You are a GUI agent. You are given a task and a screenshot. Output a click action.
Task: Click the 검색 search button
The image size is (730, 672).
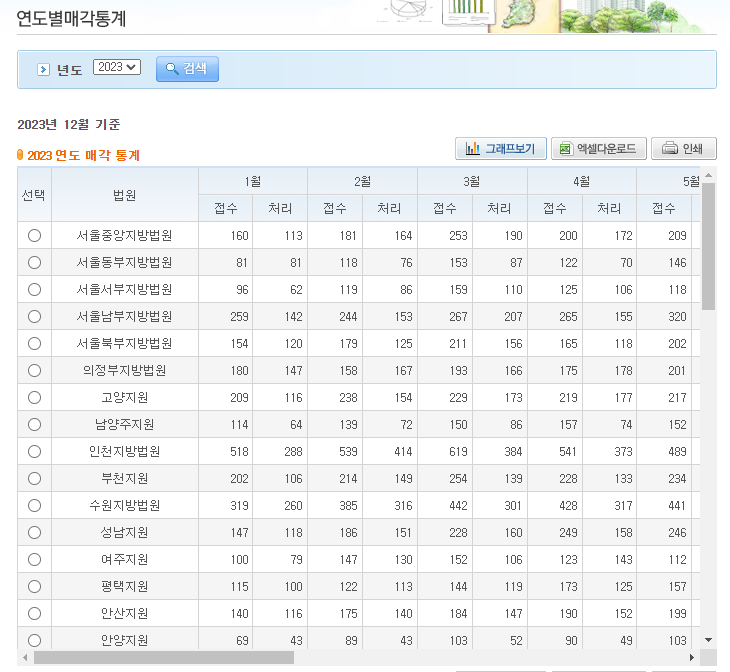tap(187, 69)
